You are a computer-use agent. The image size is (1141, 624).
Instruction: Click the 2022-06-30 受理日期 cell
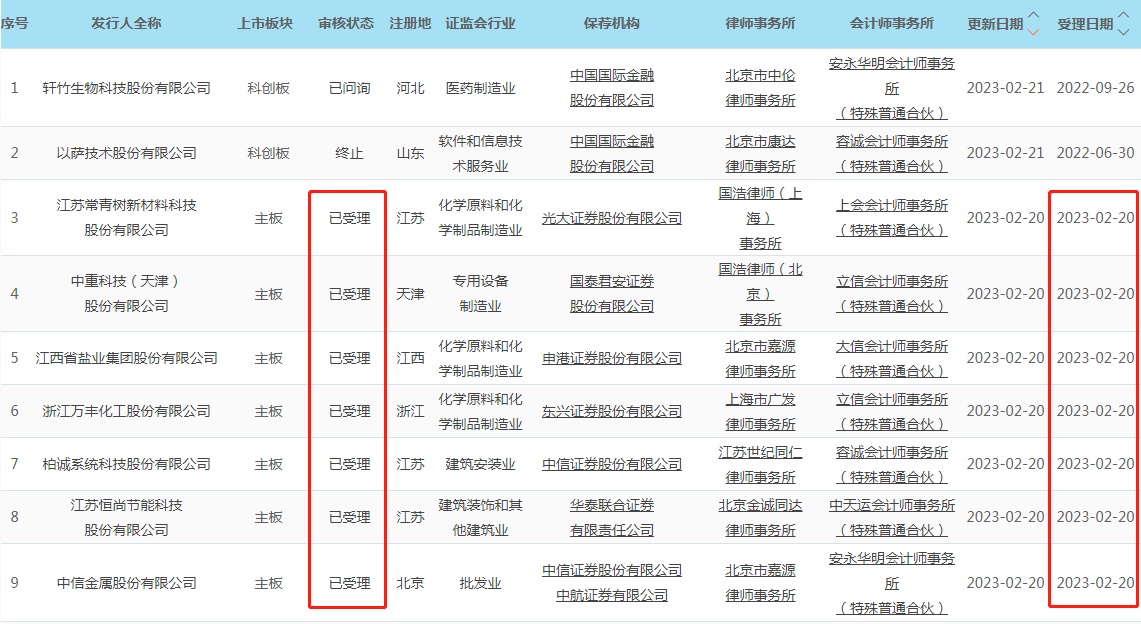point(1095,153)
